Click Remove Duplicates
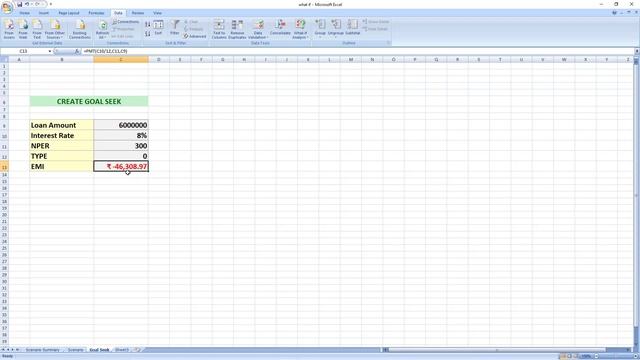 [237, 29]
